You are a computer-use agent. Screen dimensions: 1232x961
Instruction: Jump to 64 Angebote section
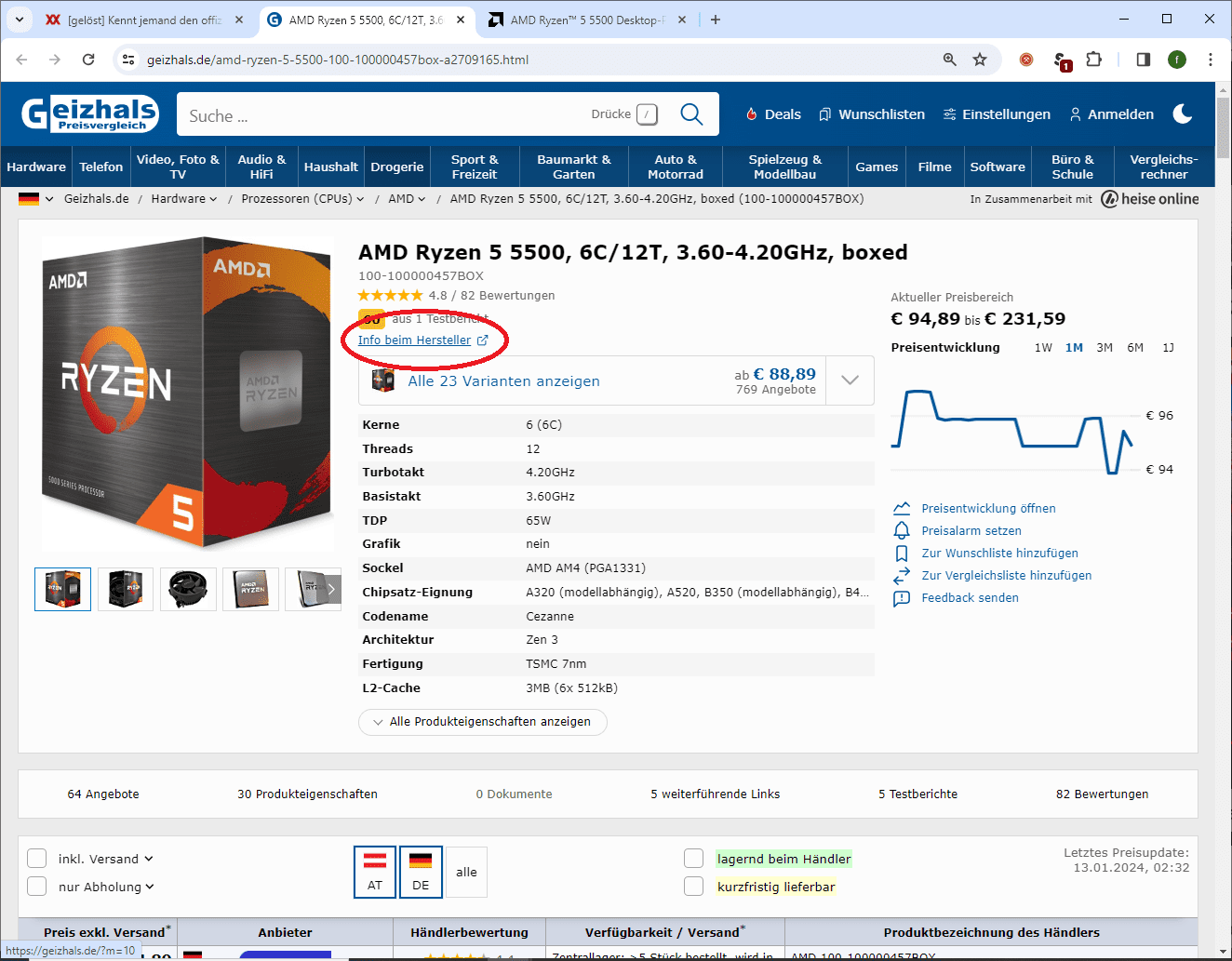(x=103, y=794)
